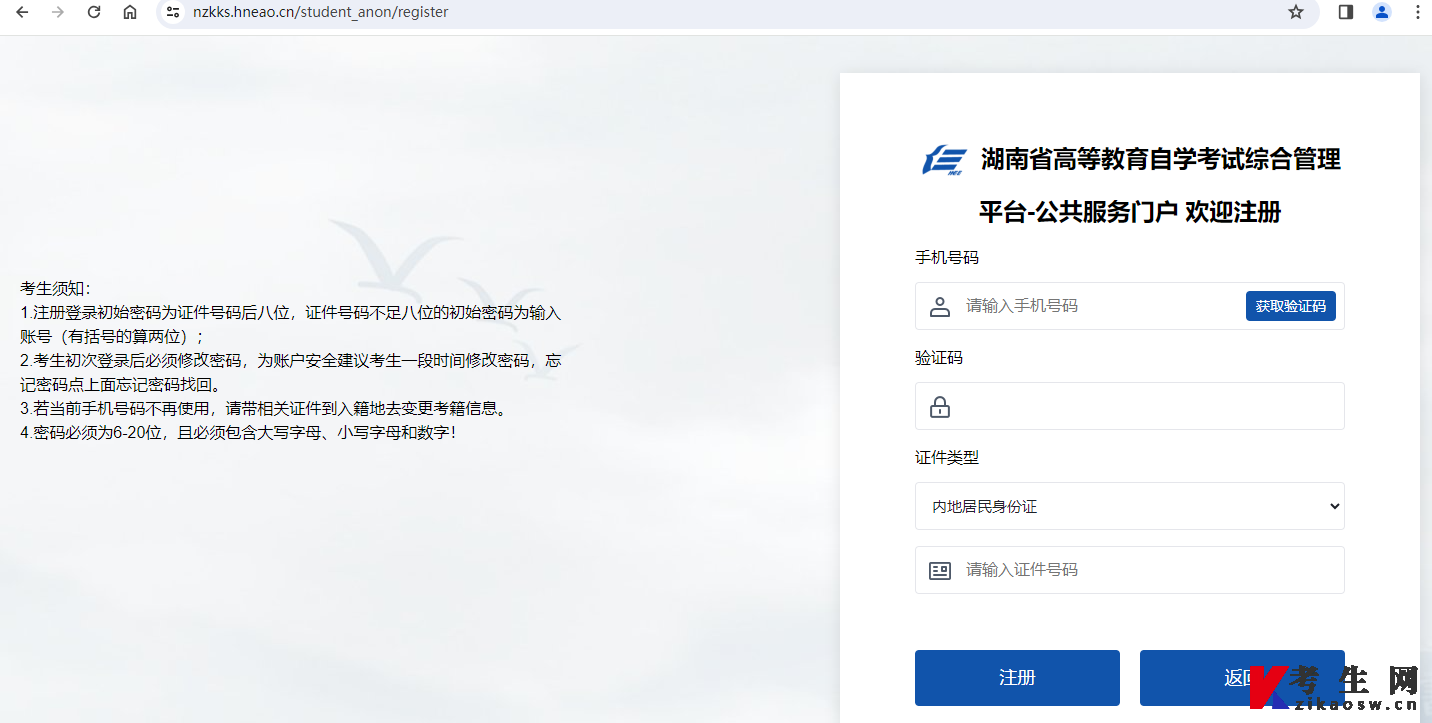Click the person icon in phone field
Image resolution: width=1432 pixels, height=723 pixels.
pos(940,306)
